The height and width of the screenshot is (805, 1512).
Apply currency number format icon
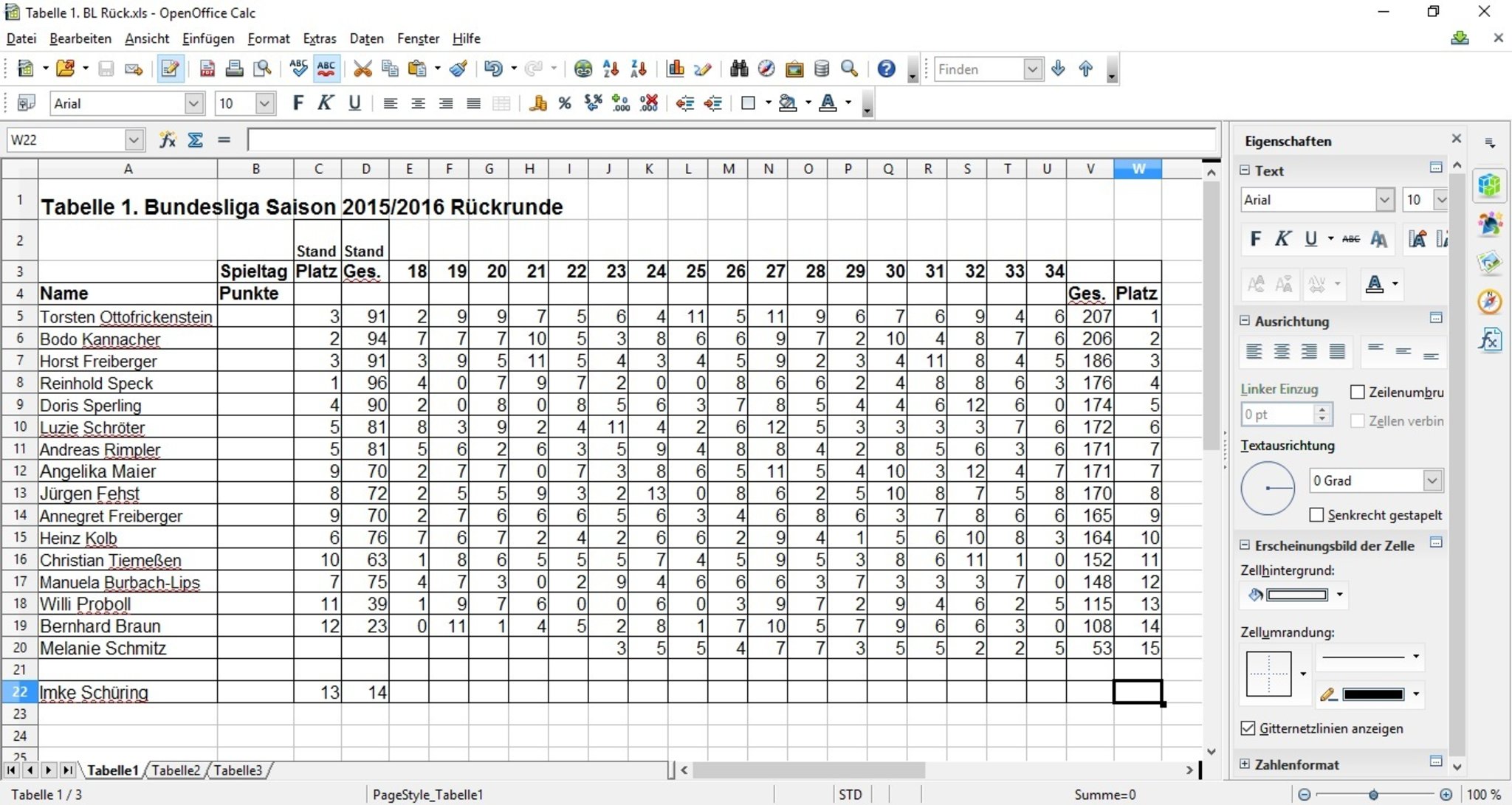tap(537, 103)
